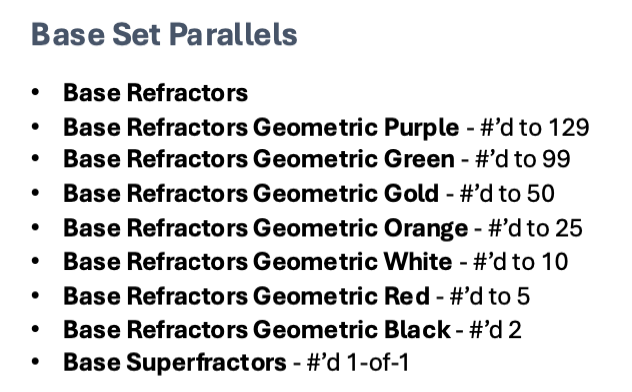Viewport: 632px width, 392px height.
Task: Click the "#'d to 25" text
Action: pyautogui.click(x=535, y=228)
